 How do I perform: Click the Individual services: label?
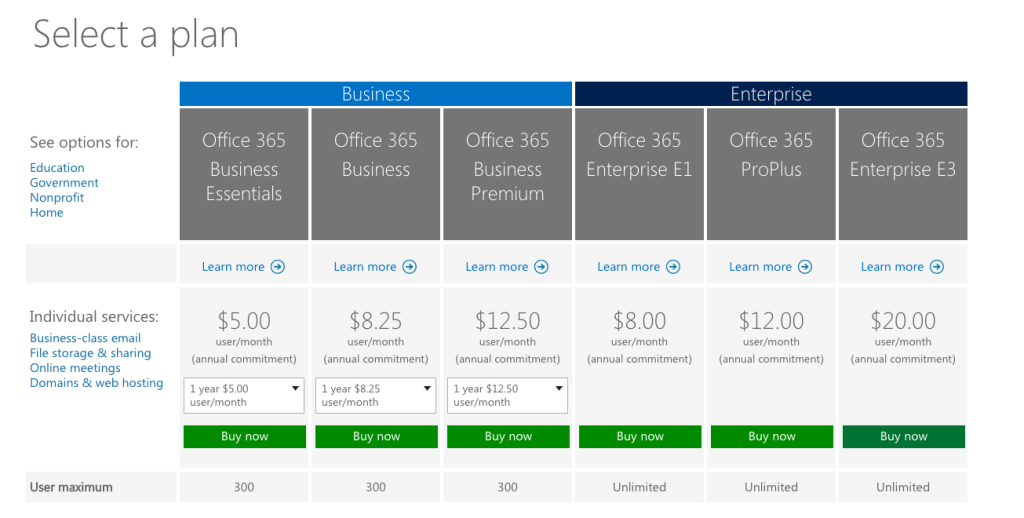94,317
